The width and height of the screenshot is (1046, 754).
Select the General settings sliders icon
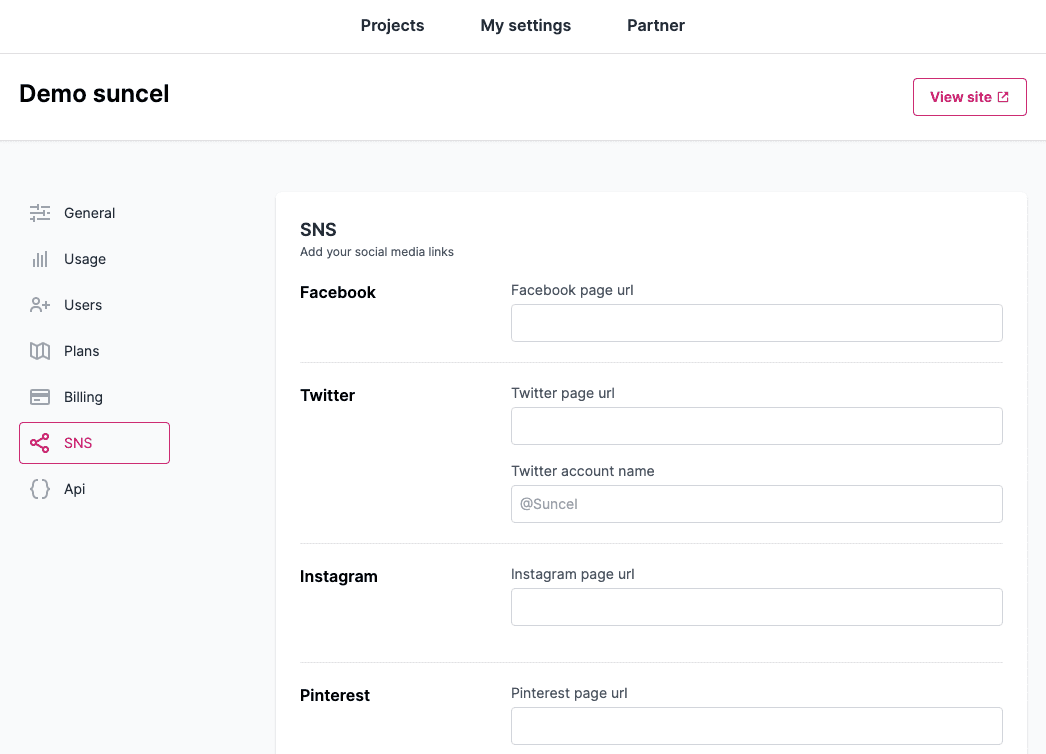(x=40, y=213)
